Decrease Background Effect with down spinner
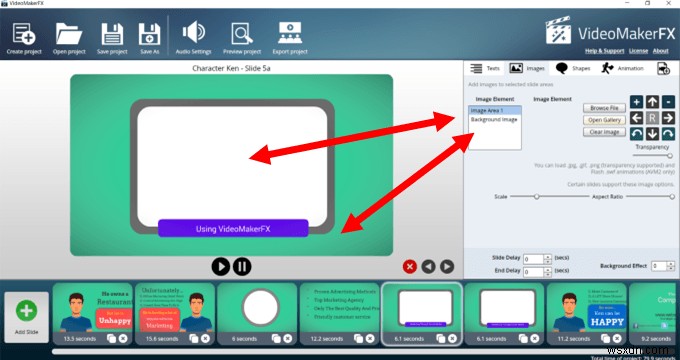 click(x=670, y=268)
